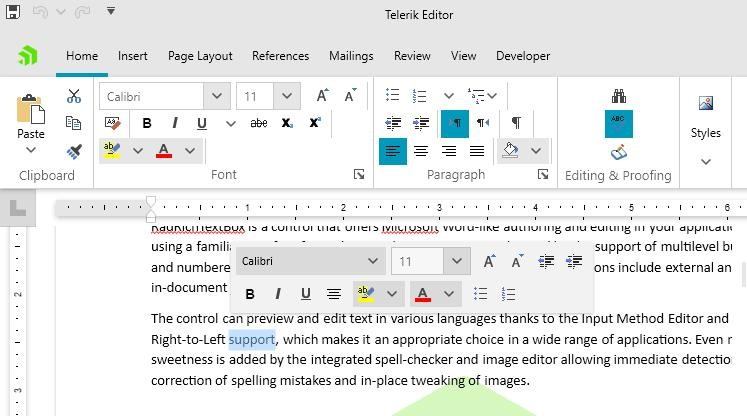747x416 pixels.
Task: Open the quick access toolbar customize arrow
Action: point(111,10)
